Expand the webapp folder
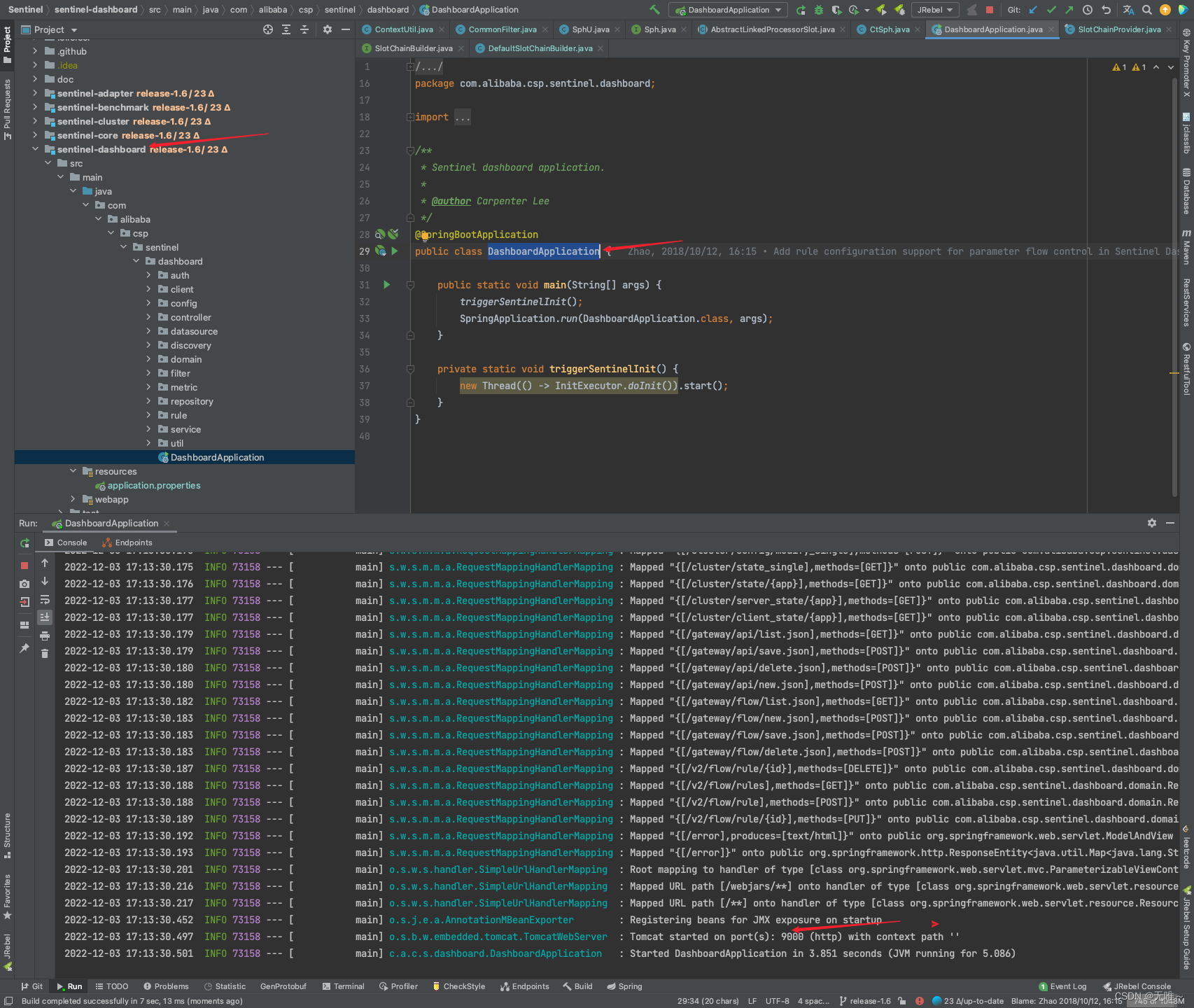 pyautogui.click(x=73, y=499)
